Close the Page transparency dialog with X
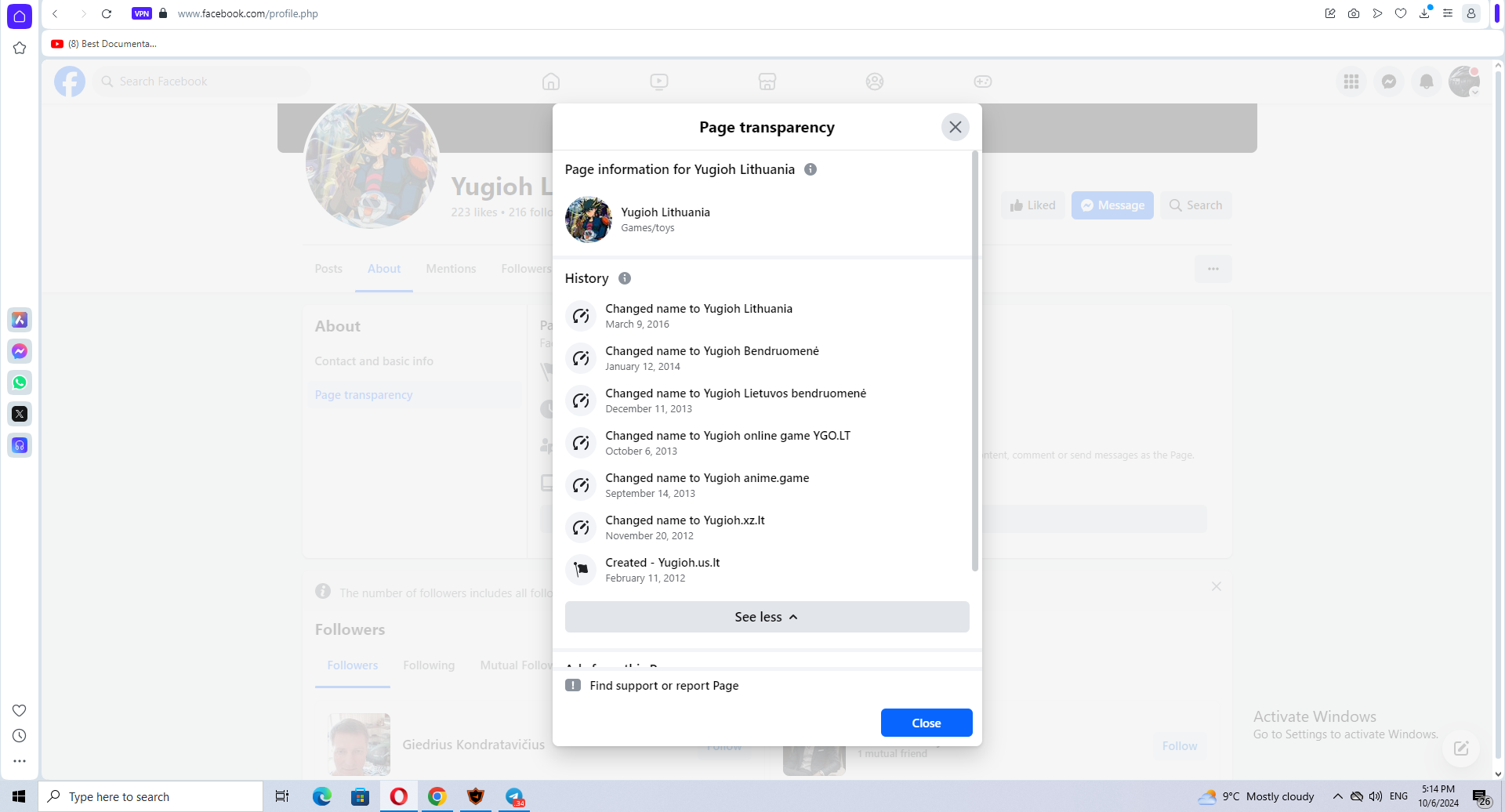The image size is (1505, 812). [x=955, y=127]
